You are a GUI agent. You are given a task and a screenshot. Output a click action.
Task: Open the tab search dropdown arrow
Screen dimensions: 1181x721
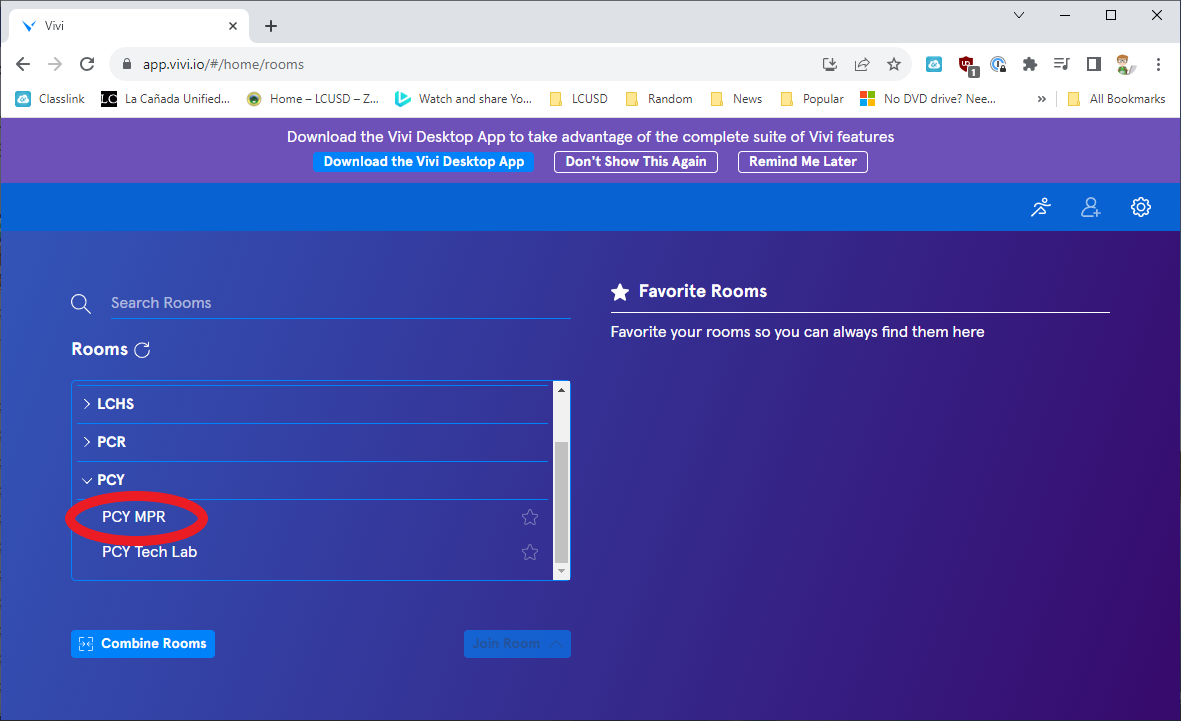[1018, 15]
